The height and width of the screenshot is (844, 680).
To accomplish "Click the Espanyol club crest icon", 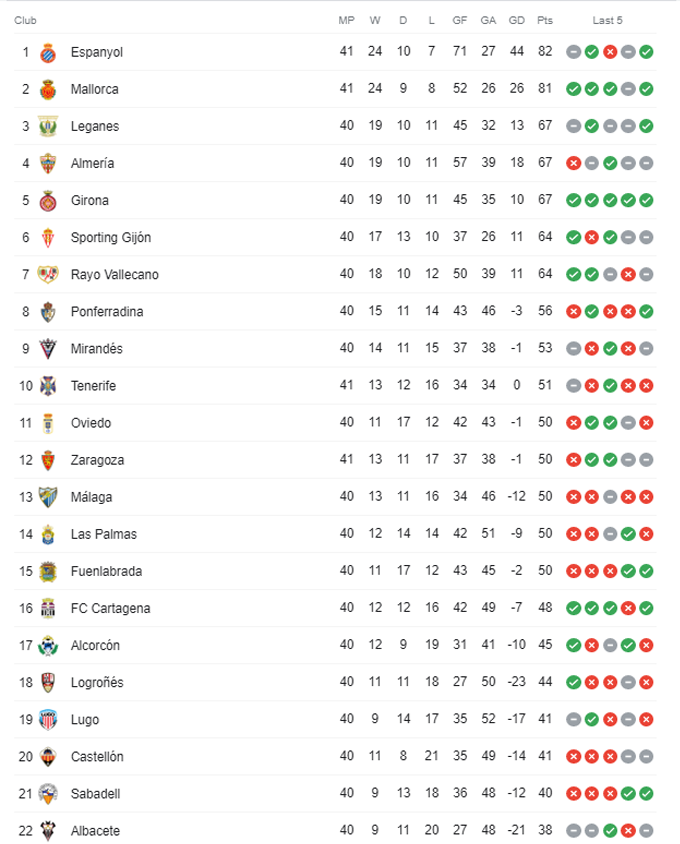I will [x=48, y=52].
